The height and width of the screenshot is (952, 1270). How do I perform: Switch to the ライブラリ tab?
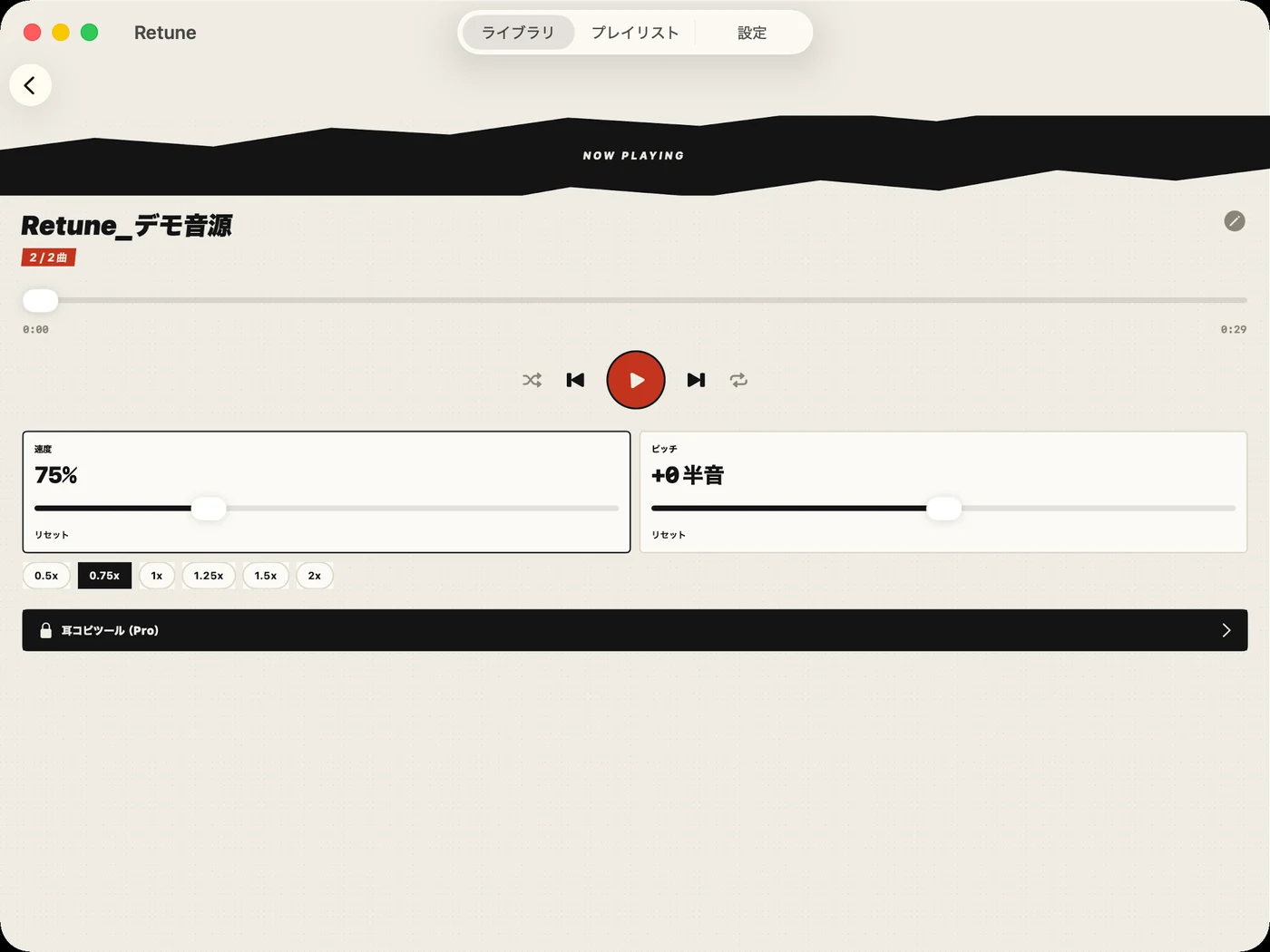coord(518,33)
